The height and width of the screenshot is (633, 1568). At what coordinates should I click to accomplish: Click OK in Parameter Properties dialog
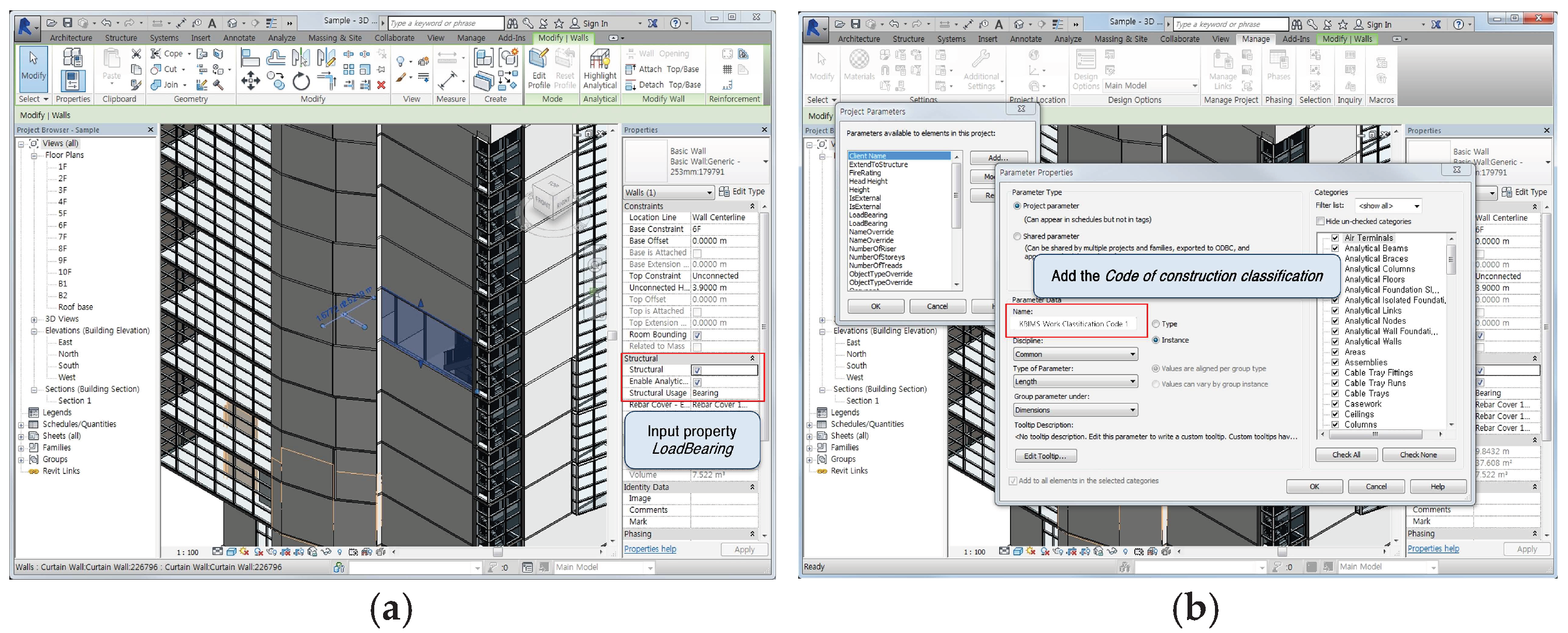[1314, 487]
